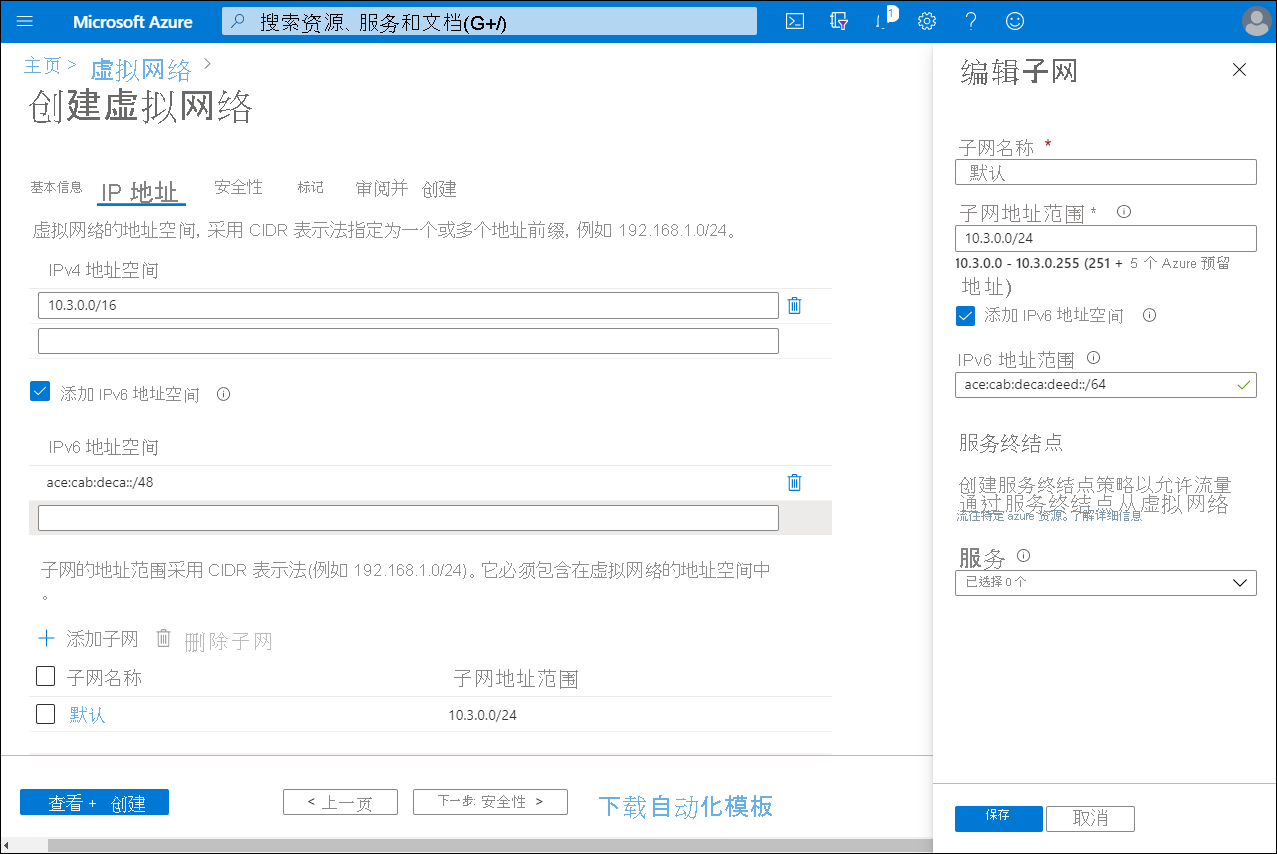Open the account avatar menu
This screenshot has height=854, width=1277.
click(1256, 20)
